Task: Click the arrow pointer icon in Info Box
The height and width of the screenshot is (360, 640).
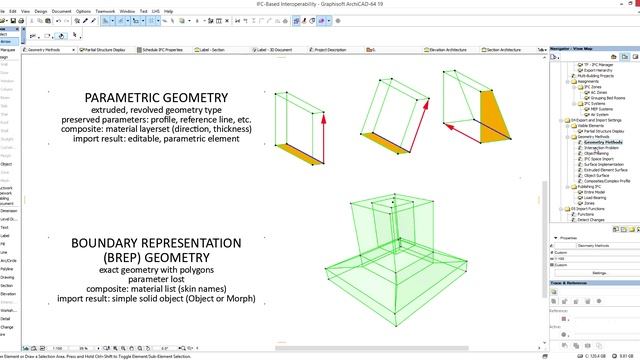Action: (x=75, y=36)
